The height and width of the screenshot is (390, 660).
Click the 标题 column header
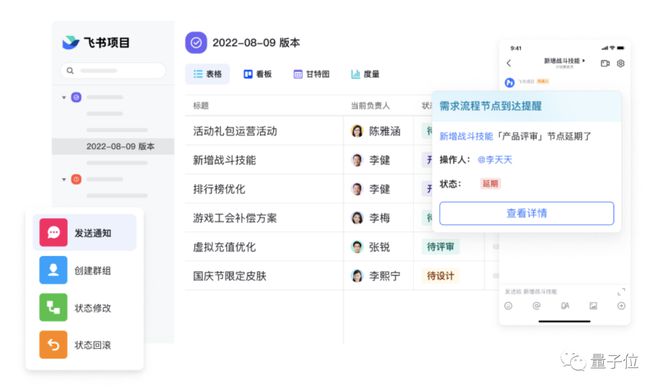[x=201, y=106]
